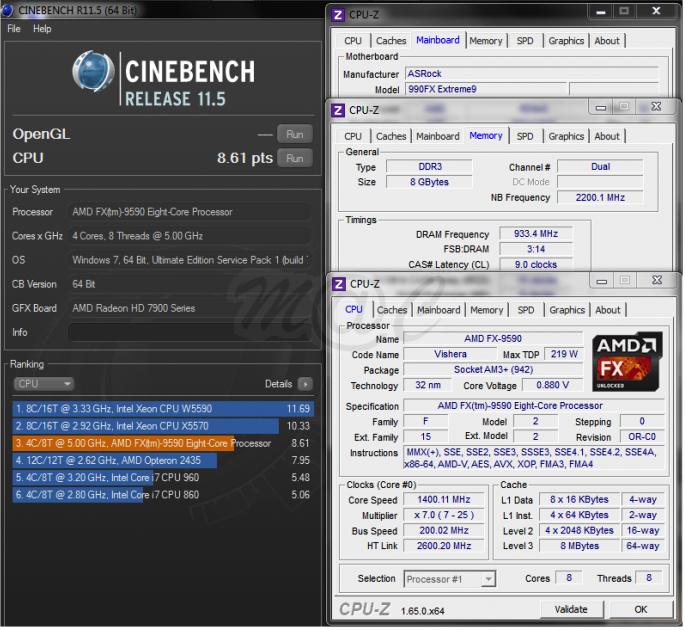Open the File menu in Cinebench
685x630 pixels.
click(x=14, y=29)
